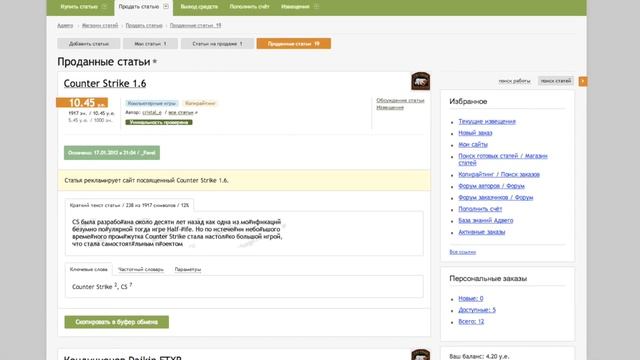Open 'Новые: 0' personal orders link
640x360 pixels.
[x=471, y=298]
